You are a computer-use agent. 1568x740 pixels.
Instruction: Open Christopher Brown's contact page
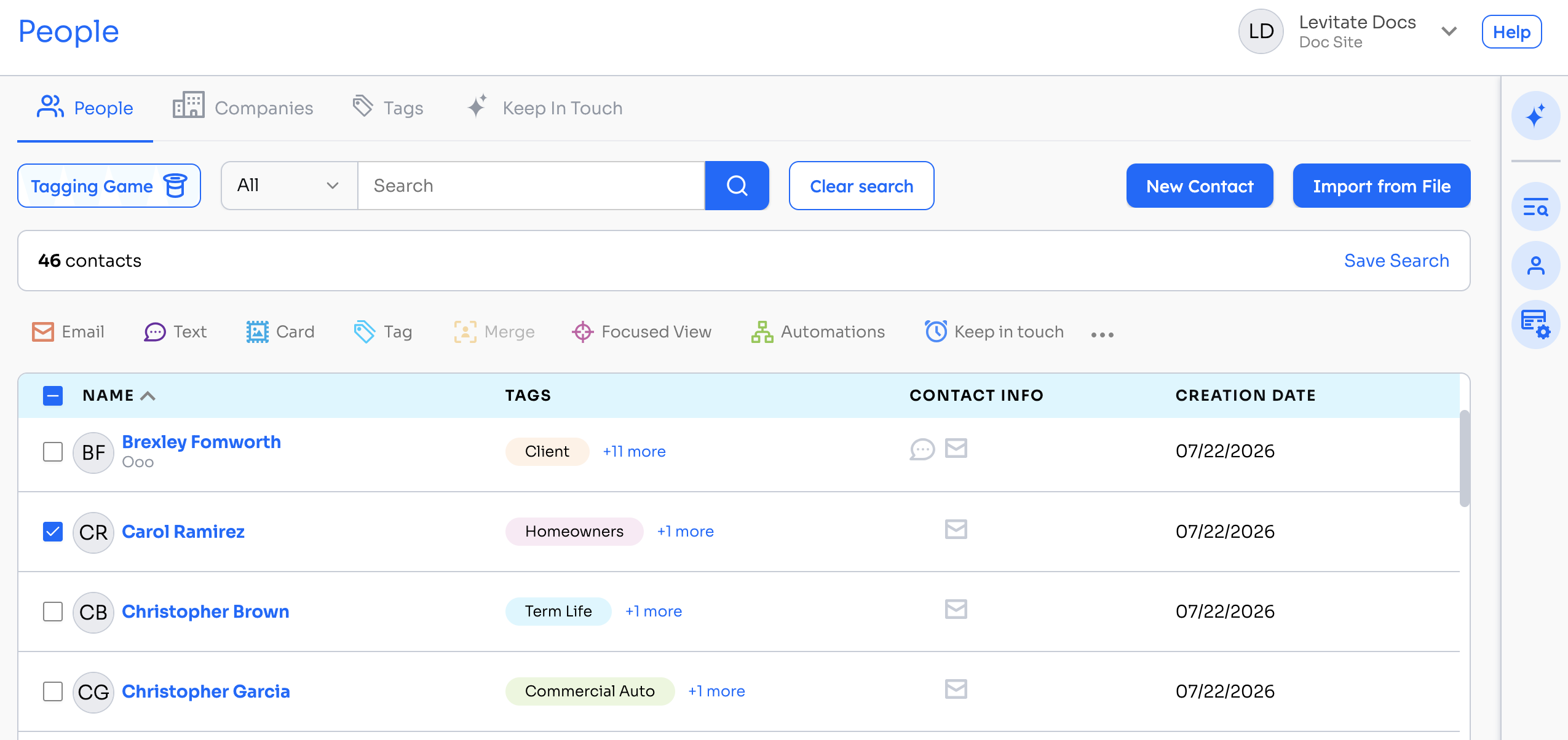pos(205,612)
